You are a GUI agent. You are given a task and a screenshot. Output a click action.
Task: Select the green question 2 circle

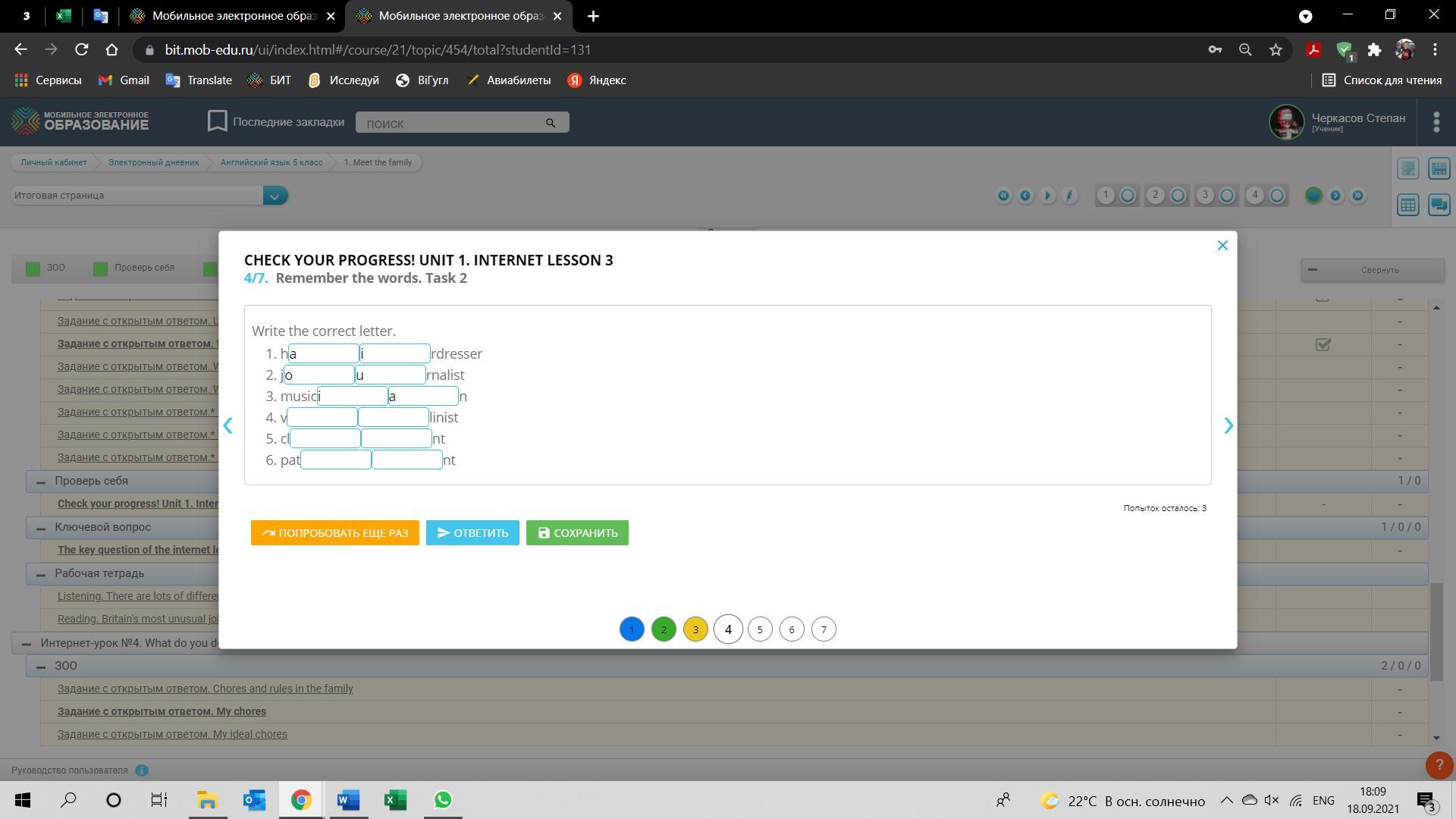pyautogui.click(x=664, y=629)
